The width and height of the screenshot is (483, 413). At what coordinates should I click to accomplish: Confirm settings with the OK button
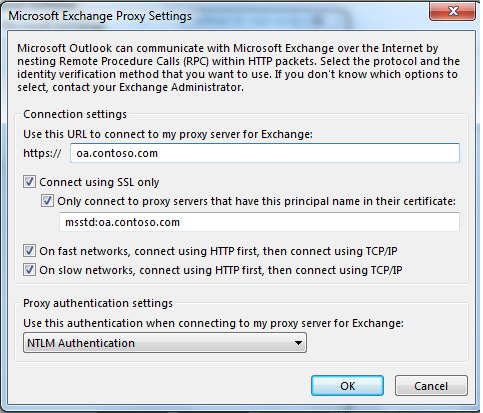click(x=347, y=386)
